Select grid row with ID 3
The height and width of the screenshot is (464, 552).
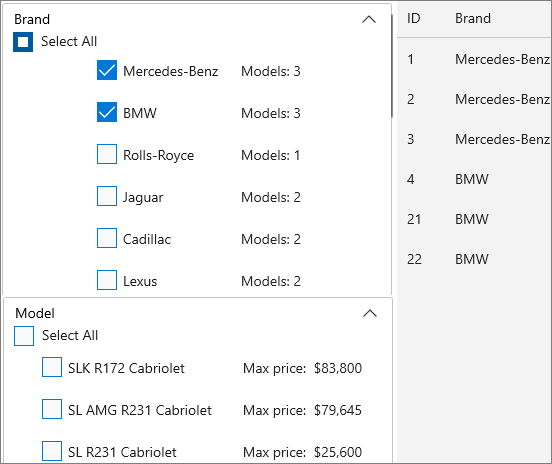474,139
